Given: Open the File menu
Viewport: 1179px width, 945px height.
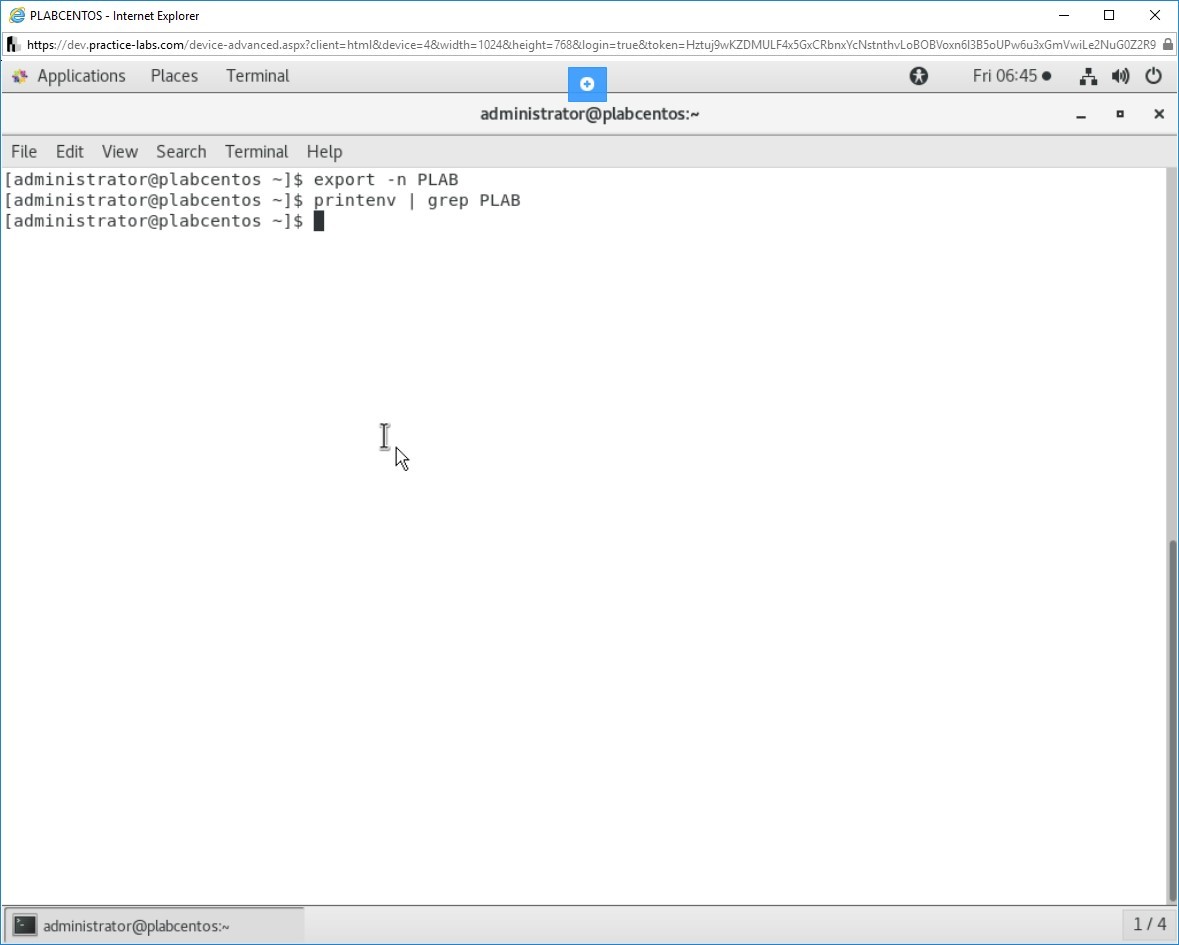Looking at the screenshot, I should [x=24, y=151].
